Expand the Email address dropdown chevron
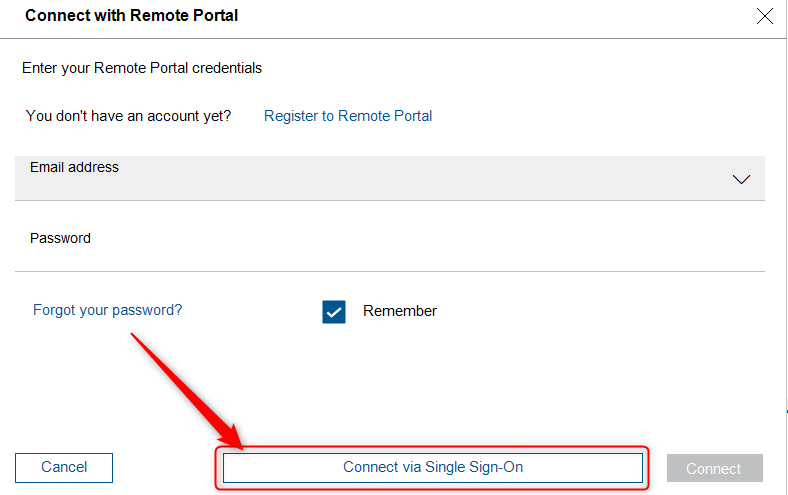This screenshot has height=495, width=788. pos(741,180)
